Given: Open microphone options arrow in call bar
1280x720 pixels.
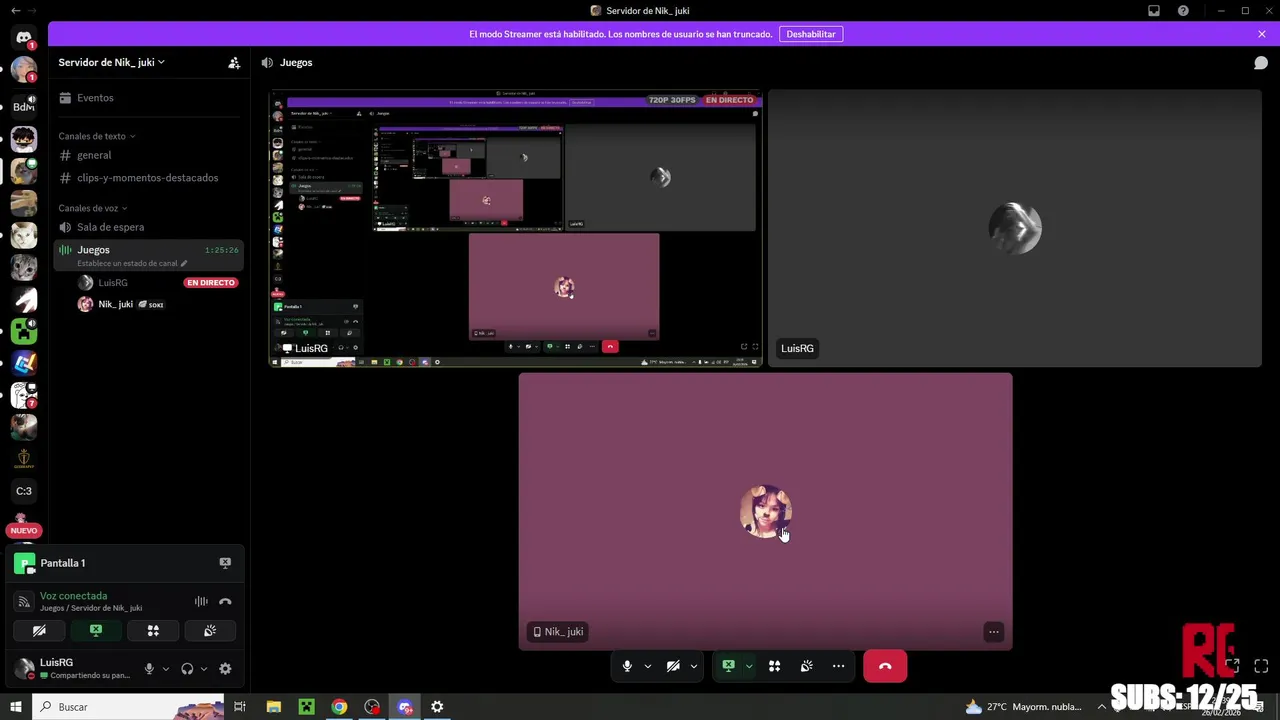Looking at the screenshot, I should click(x=648, y=666).
